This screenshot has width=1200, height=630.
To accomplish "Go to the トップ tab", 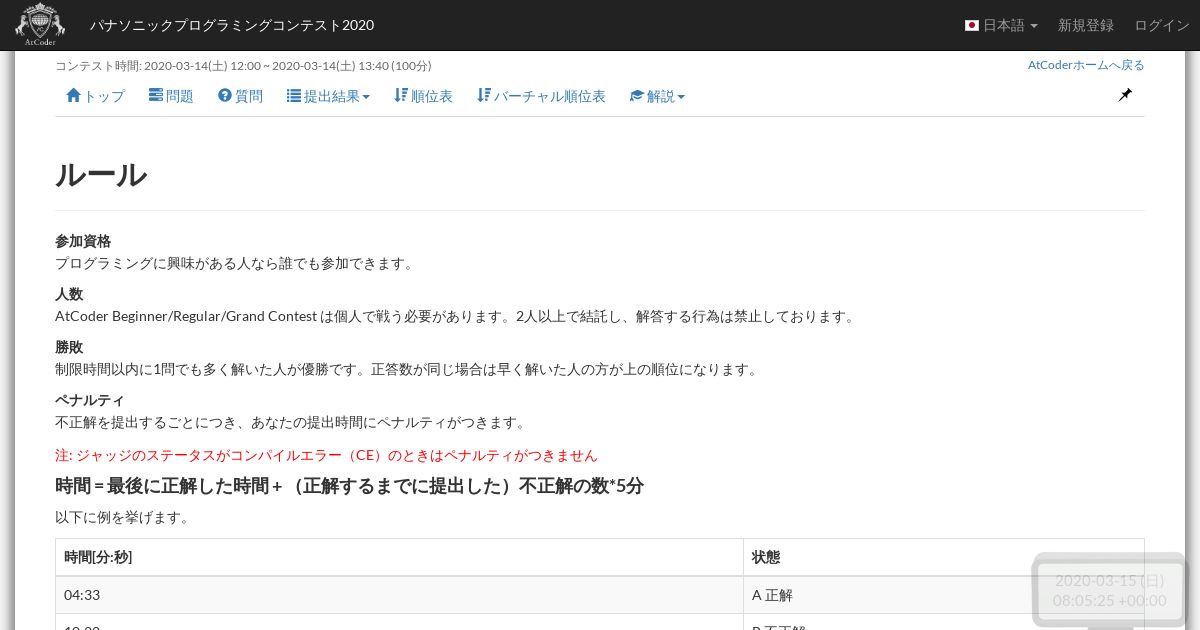I will (x=95, y=96).
